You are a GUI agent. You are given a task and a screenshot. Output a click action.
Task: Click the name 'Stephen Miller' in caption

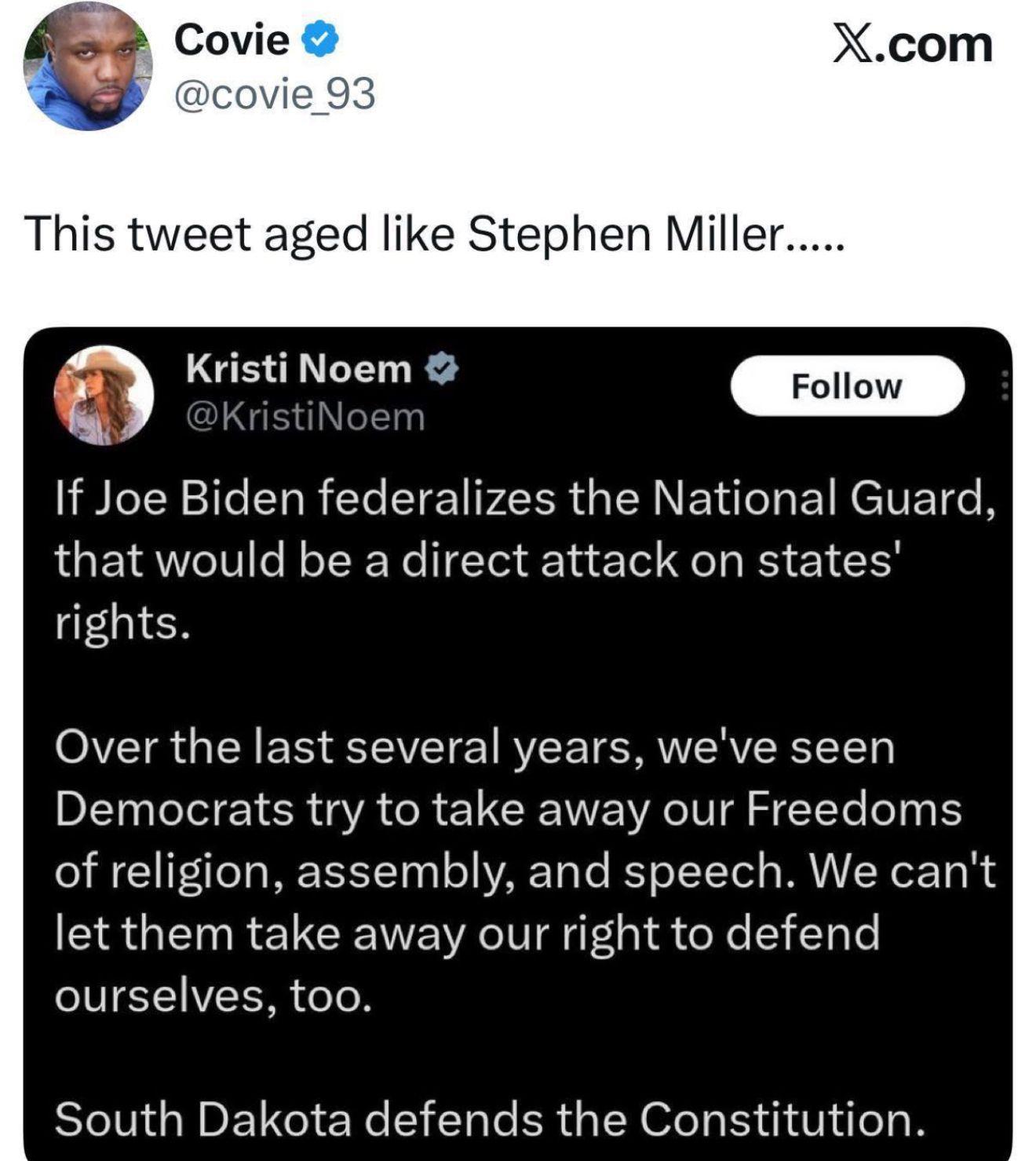click(x=626, y=234)
